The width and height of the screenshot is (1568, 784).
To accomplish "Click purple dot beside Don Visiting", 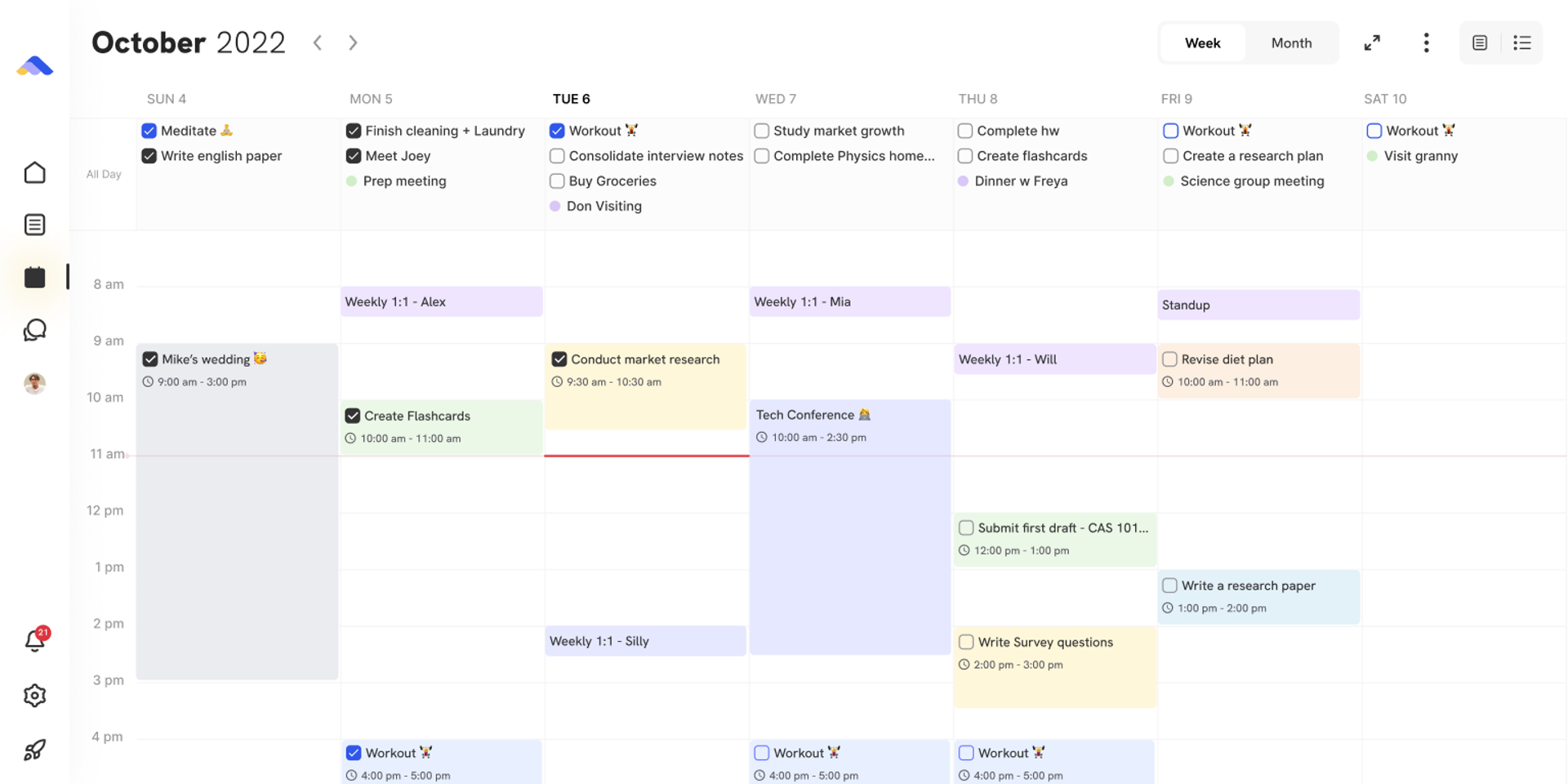I will pyautogui.click(x=555, y=207).
